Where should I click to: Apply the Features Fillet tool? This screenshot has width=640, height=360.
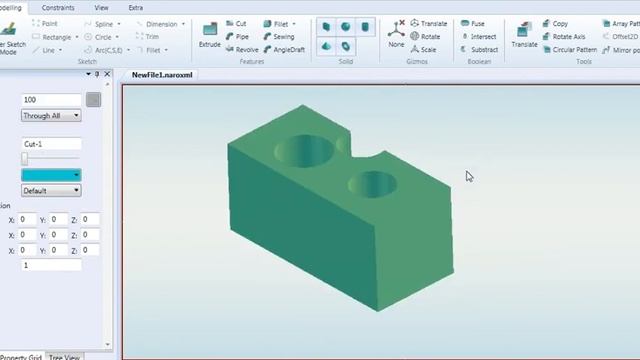276,24
